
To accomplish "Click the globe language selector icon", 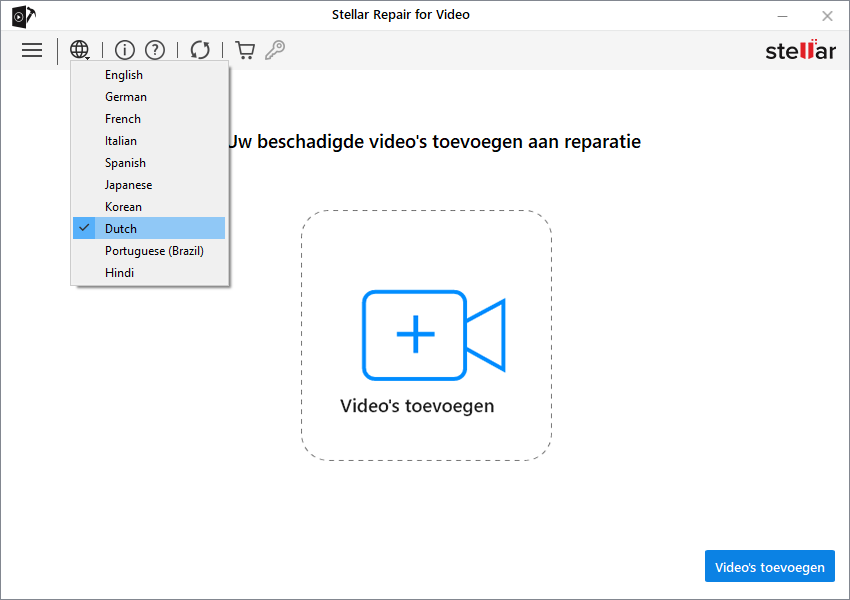I will [80, 50].
